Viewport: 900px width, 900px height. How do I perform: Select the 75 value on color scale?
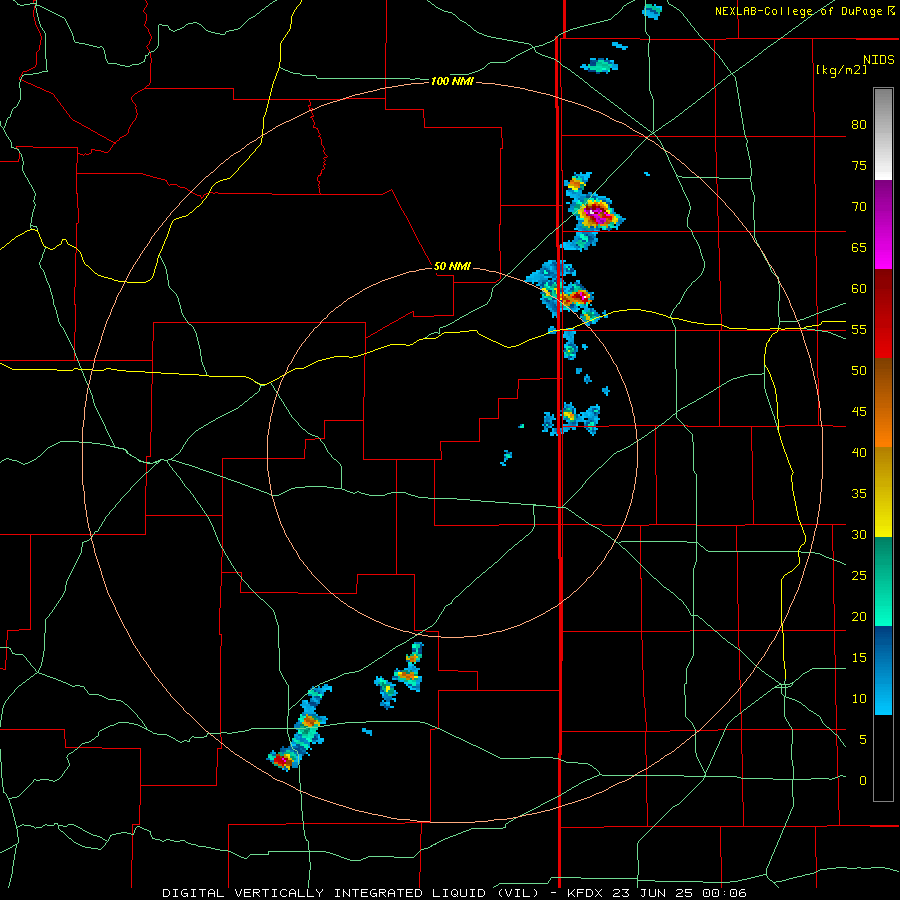click(x=859, y=165)
